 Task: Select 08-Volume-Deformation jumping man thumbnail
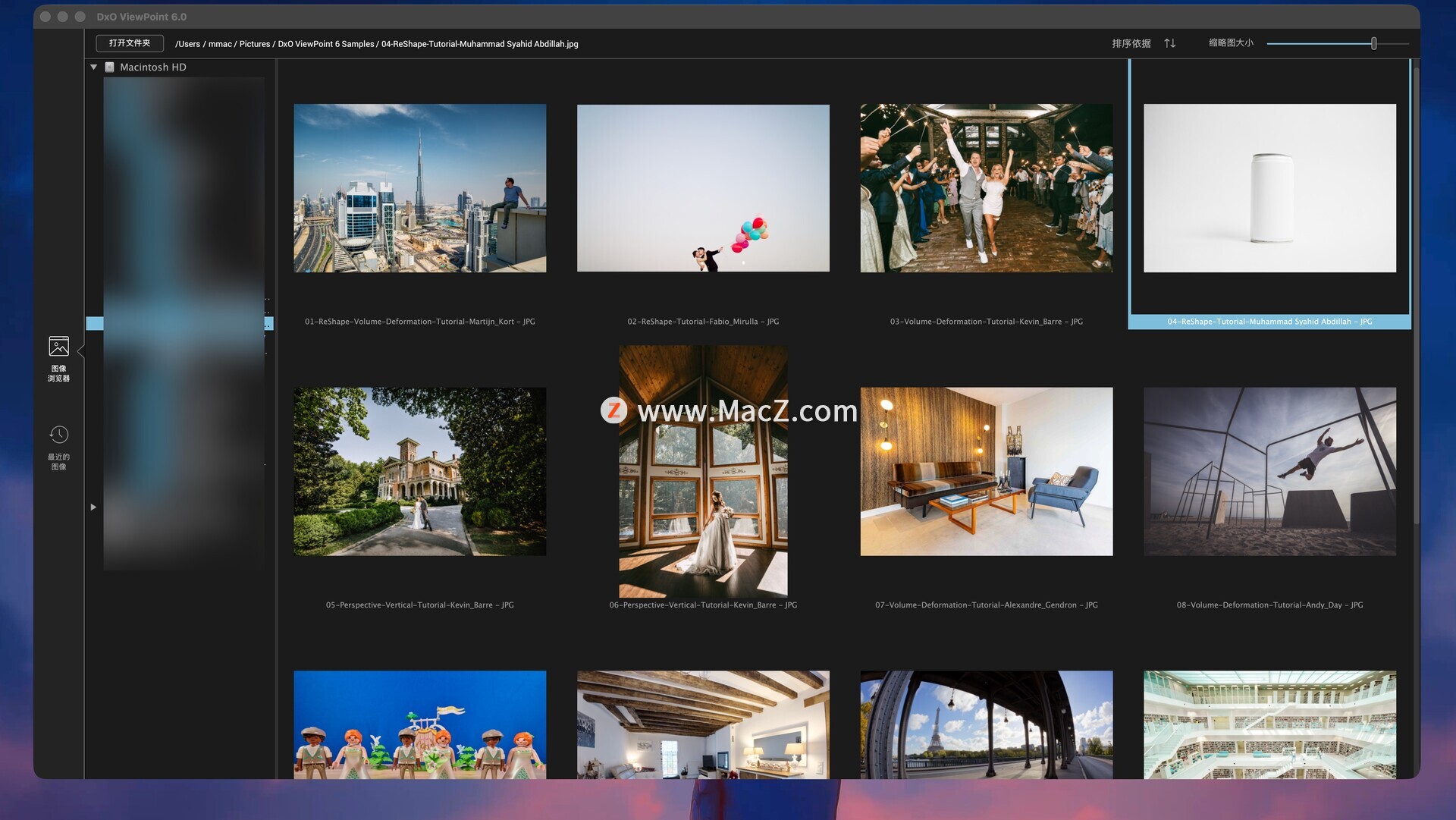1269,471
